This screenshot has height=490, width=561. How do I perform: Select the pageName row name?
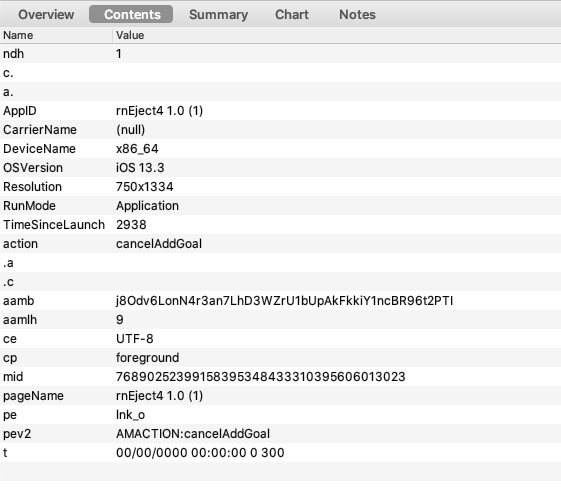[x=33, y=396]
